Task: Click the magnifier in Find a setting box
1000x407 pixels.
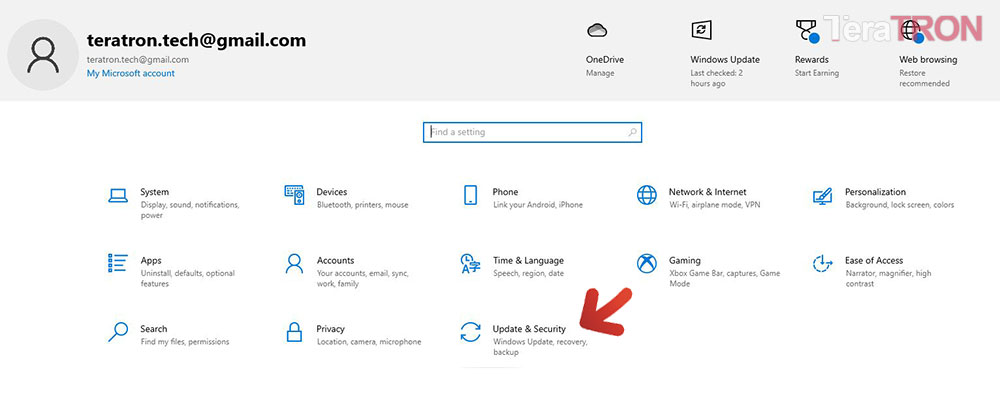Action: click(x=632, y=133)
